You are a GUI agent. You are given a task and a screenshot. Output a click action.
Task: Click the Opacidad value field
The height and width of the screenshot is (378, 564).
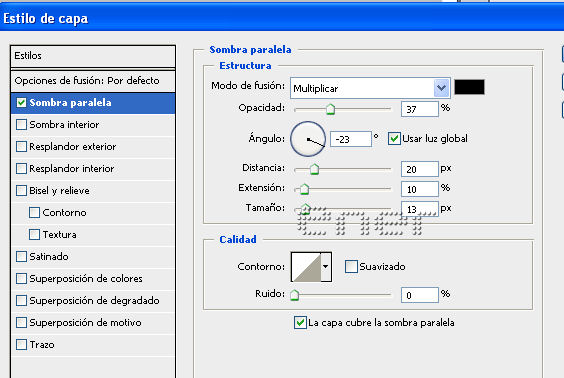click(420, 109)
